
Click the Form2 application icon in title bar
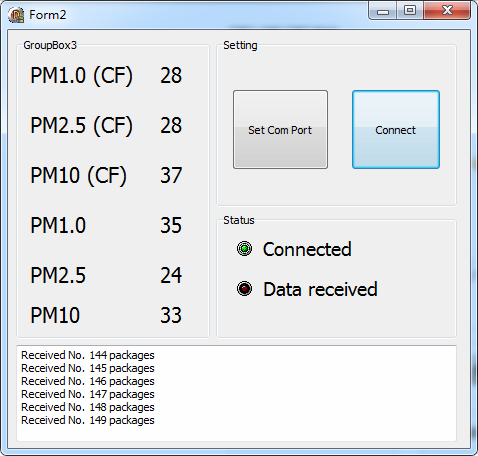(x=16, y=15)
